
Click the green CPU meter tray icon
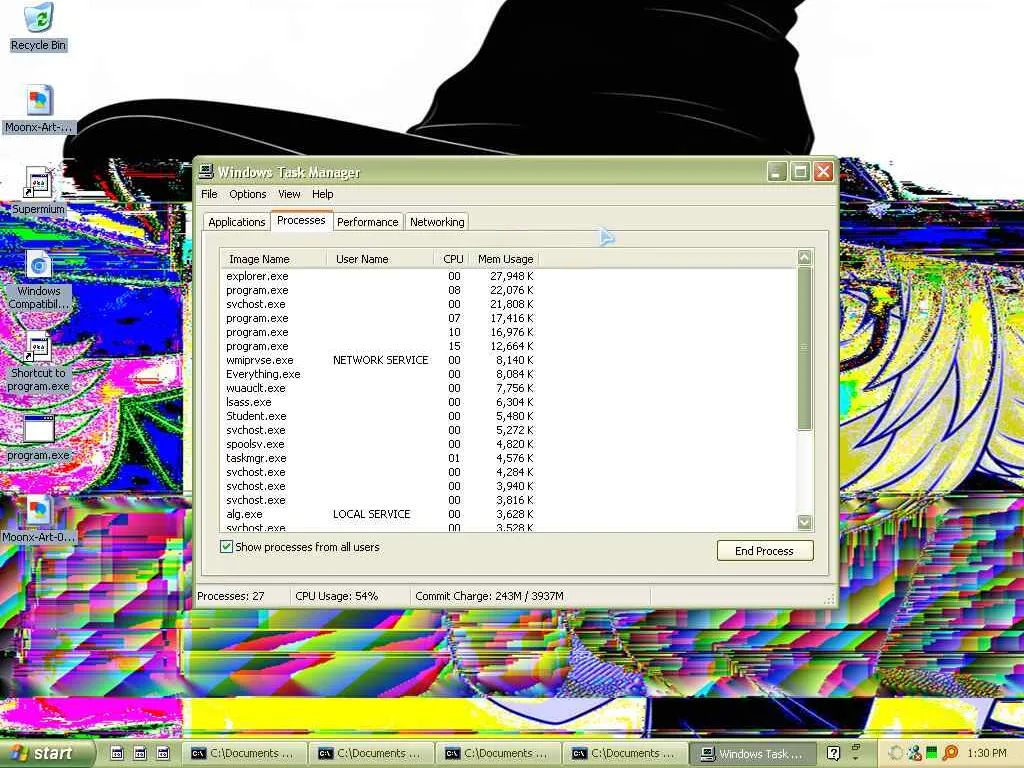coord(932,753)
